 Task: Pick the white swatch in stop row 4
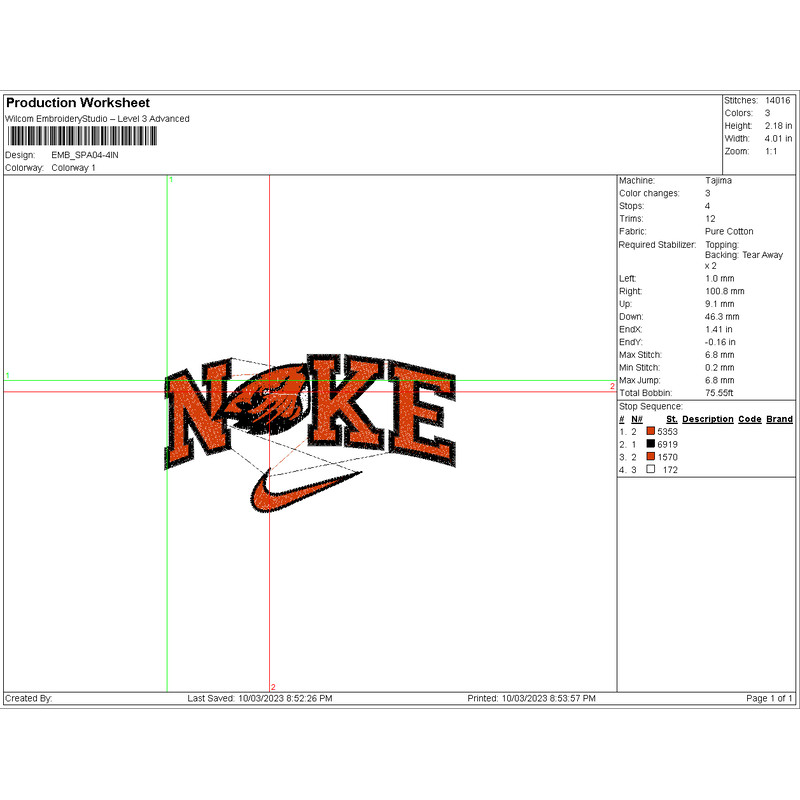pos(651,470)
